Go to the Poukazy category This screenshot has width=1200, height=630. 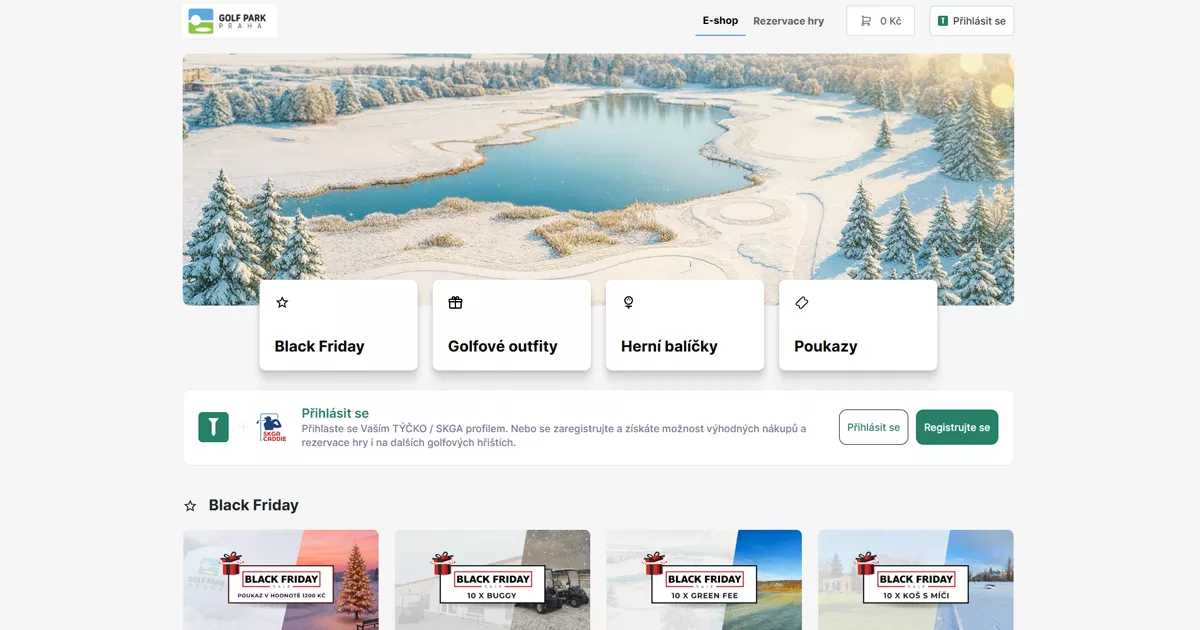pos(857,326)
